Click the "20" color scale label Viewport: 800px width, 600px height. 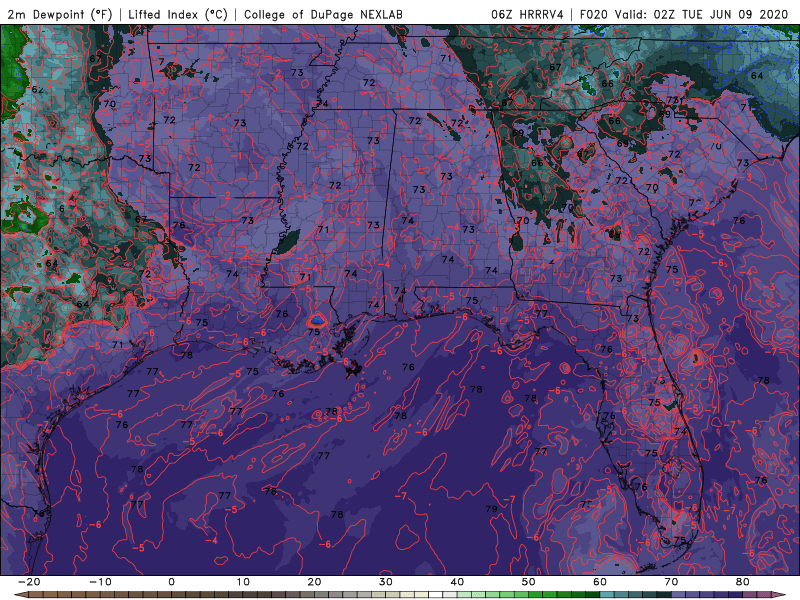(x=314, y=582)
